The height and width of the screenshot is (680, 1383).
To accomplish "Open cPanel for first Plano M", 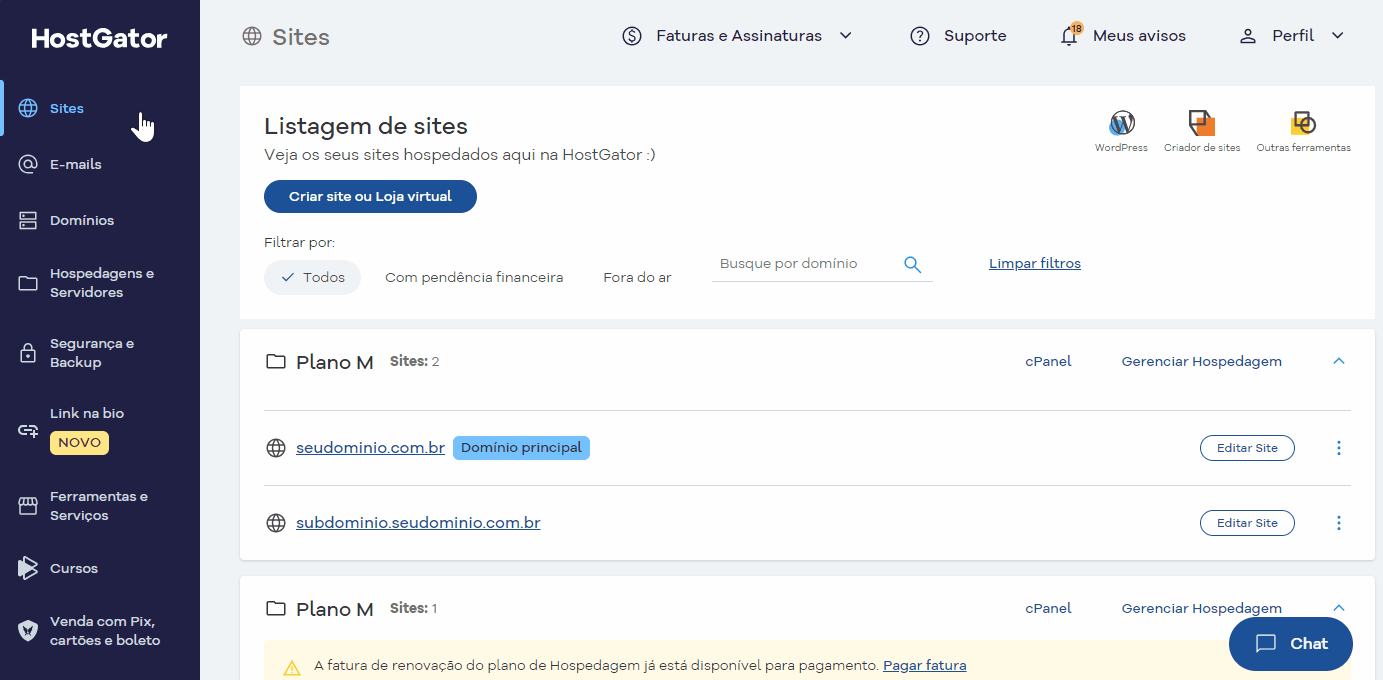I will 1048,361.
